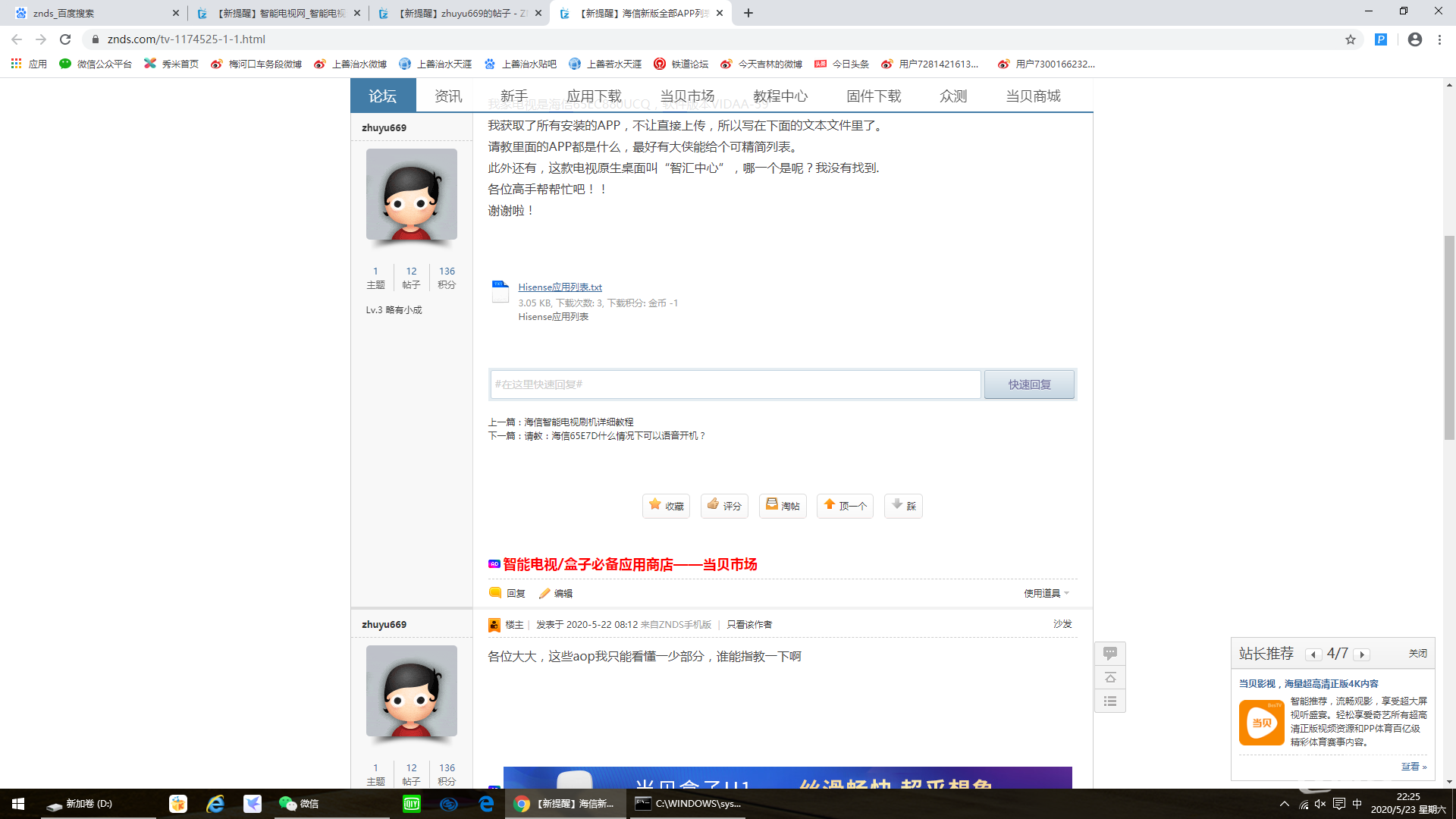1456x819 pixels.
Task: Open 当贝影视 recommendation title link
Action: [1309, 683]
